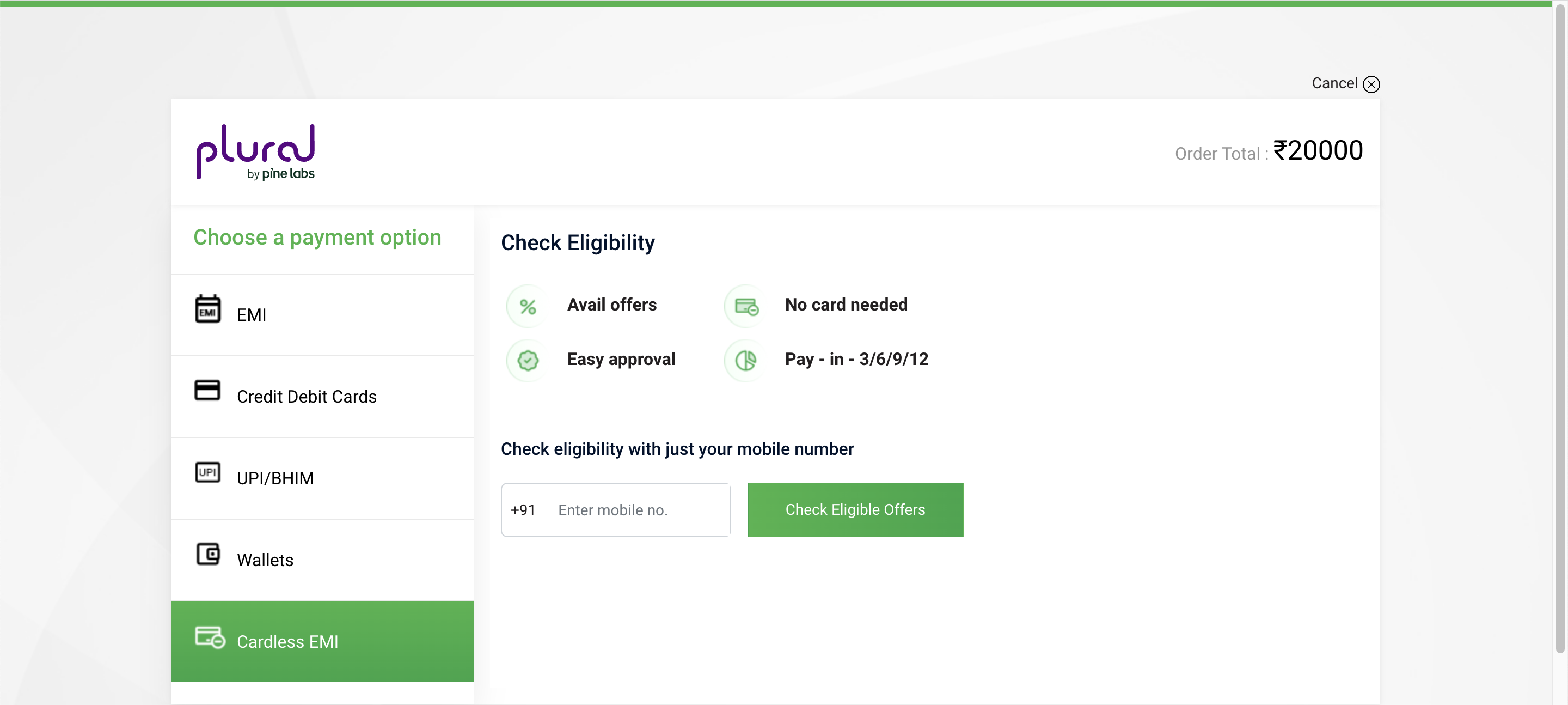Viewport: 1568px width, 705px height.
Task: Click the page vertical scrollbar
Action: 1560,329
